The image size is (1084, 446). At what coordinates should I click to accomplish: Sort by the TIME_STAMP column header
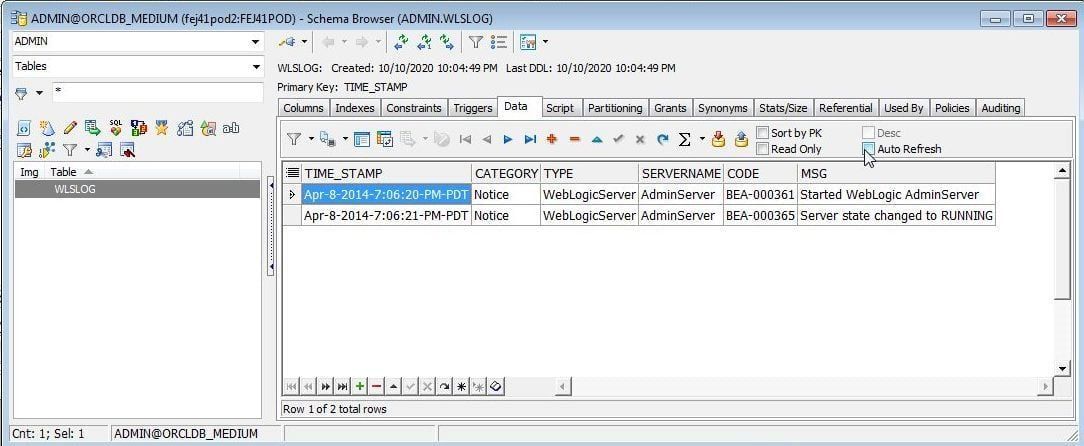[387, 174]
